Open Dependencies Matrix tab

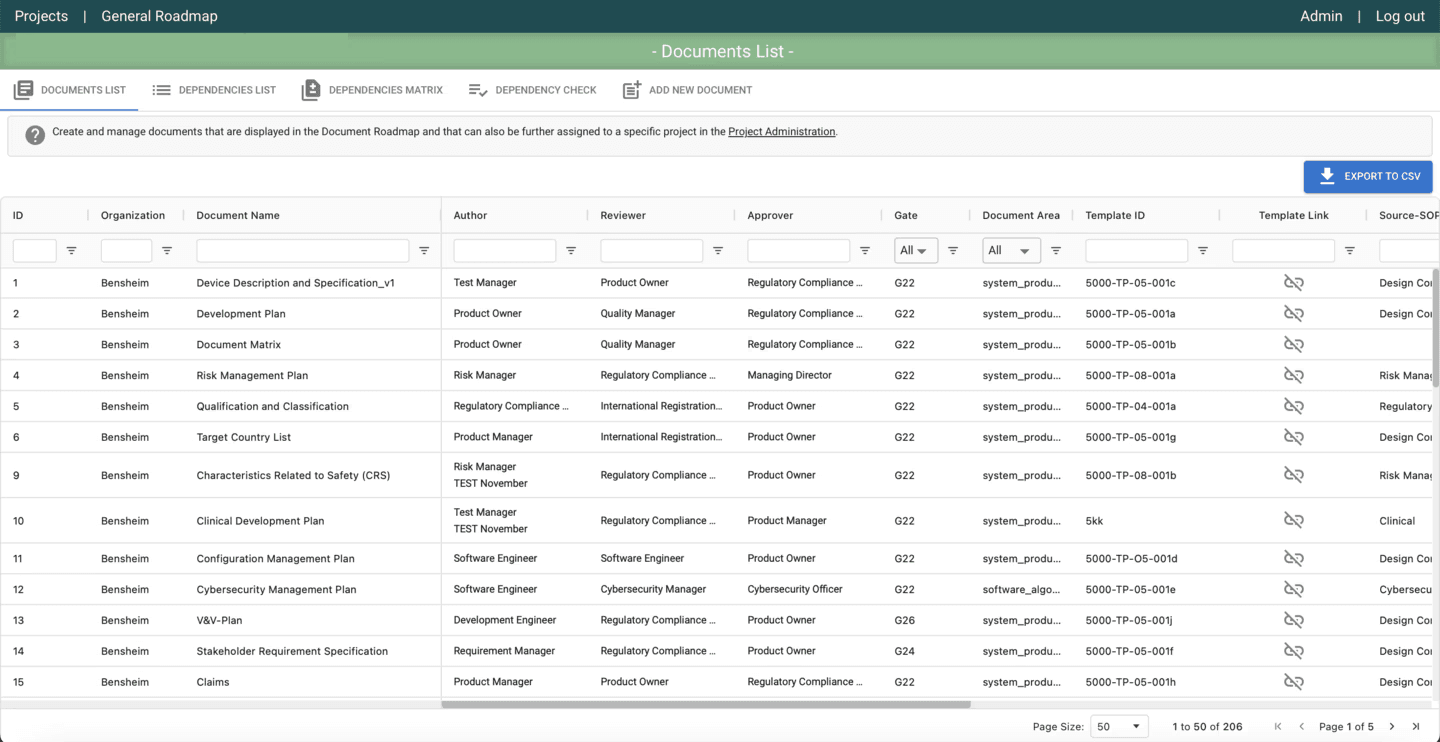pos(372,90)
